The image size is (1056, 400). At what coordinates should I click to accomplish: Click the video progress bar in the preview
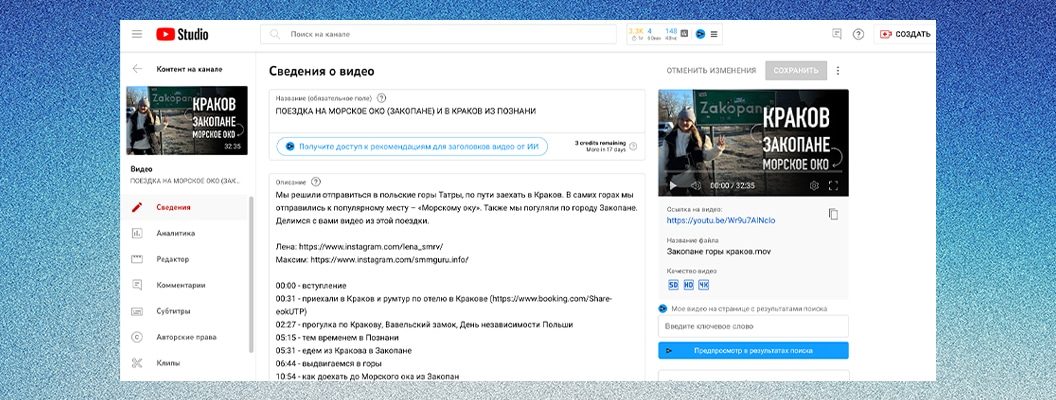pyautogui.click(x=753, y=173)
